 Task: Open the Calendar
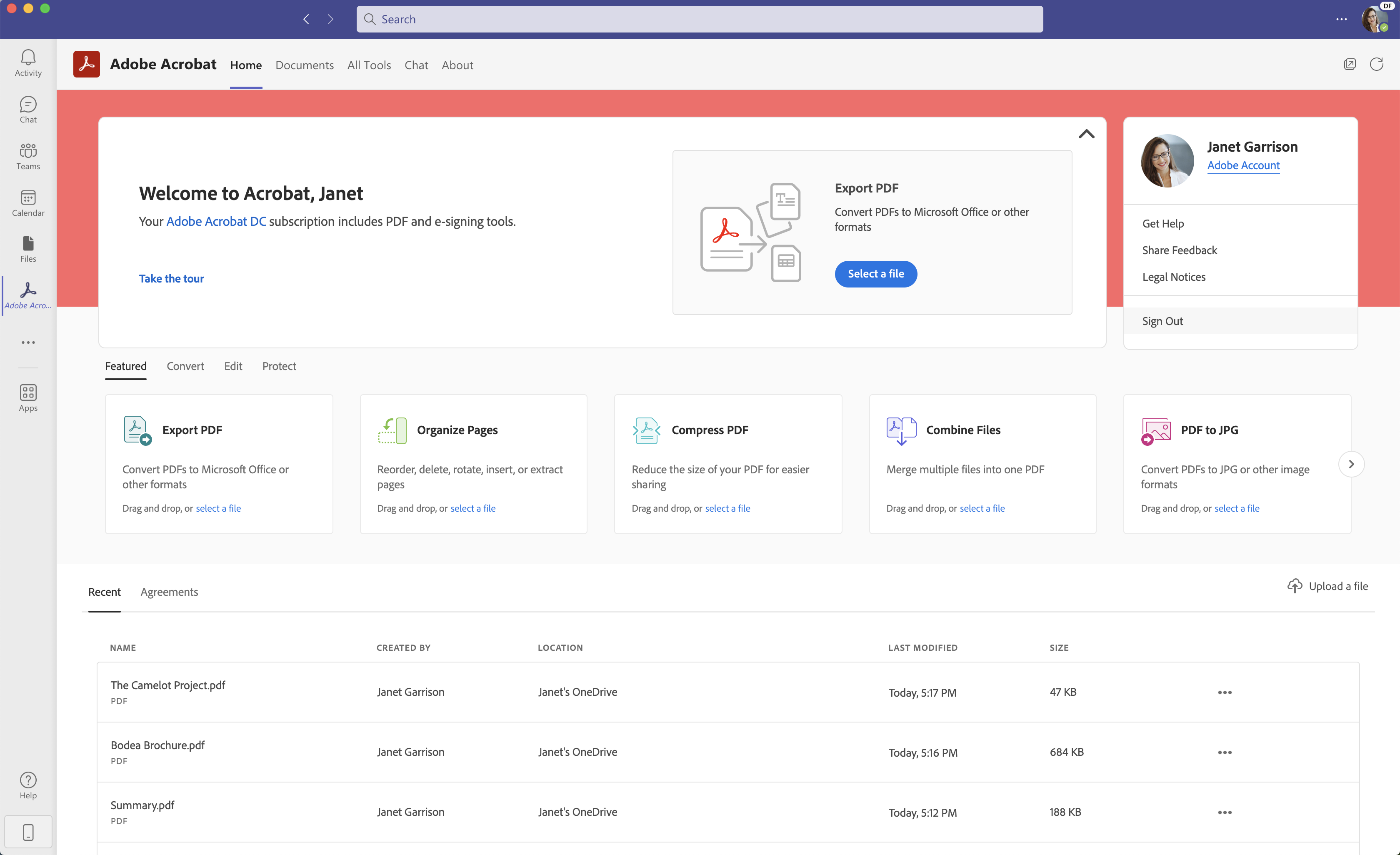click(x=28, y=203)
